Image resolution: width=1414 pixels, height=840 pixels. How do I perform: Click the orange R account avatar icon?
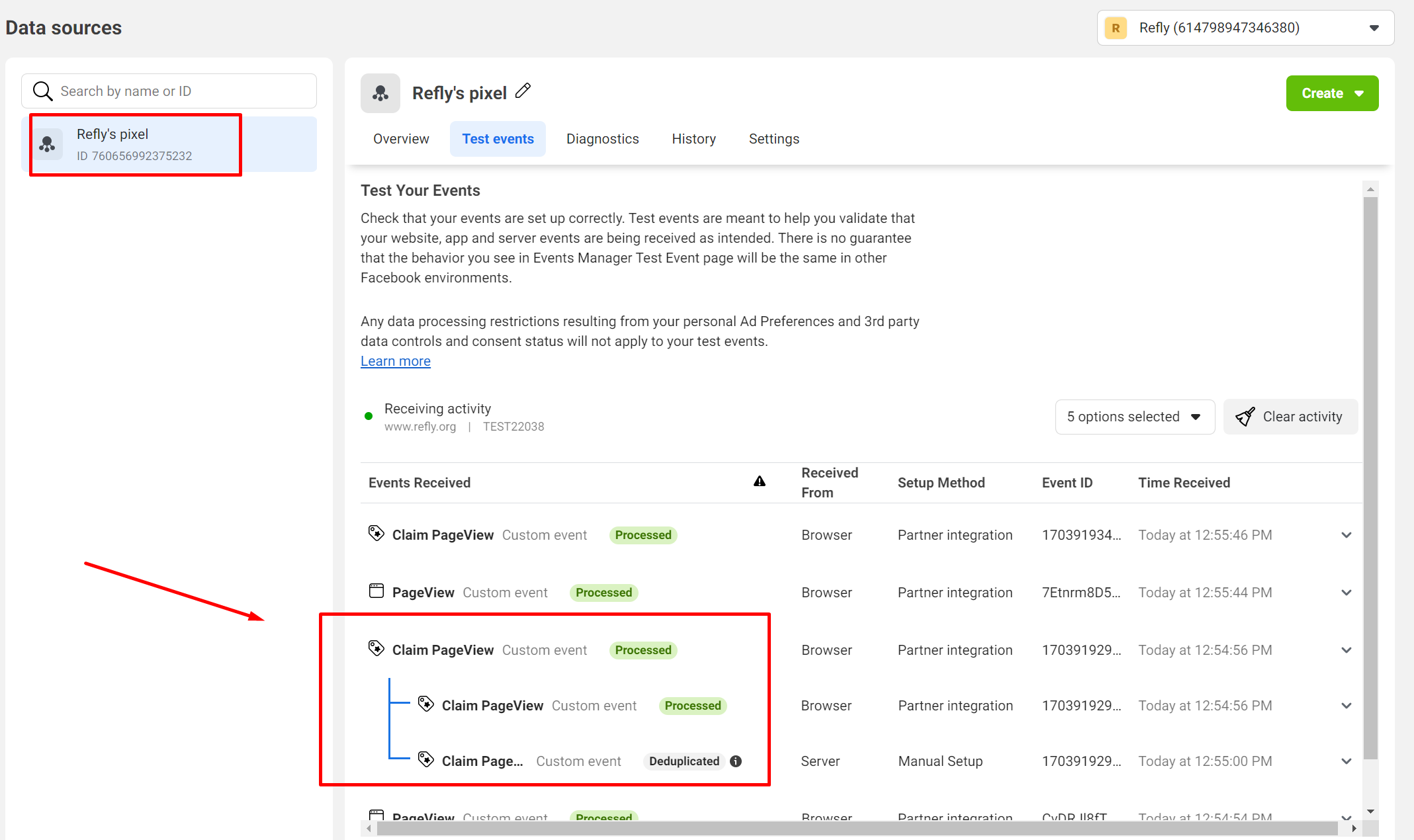pyautogui.click(x=1116, y=28)
